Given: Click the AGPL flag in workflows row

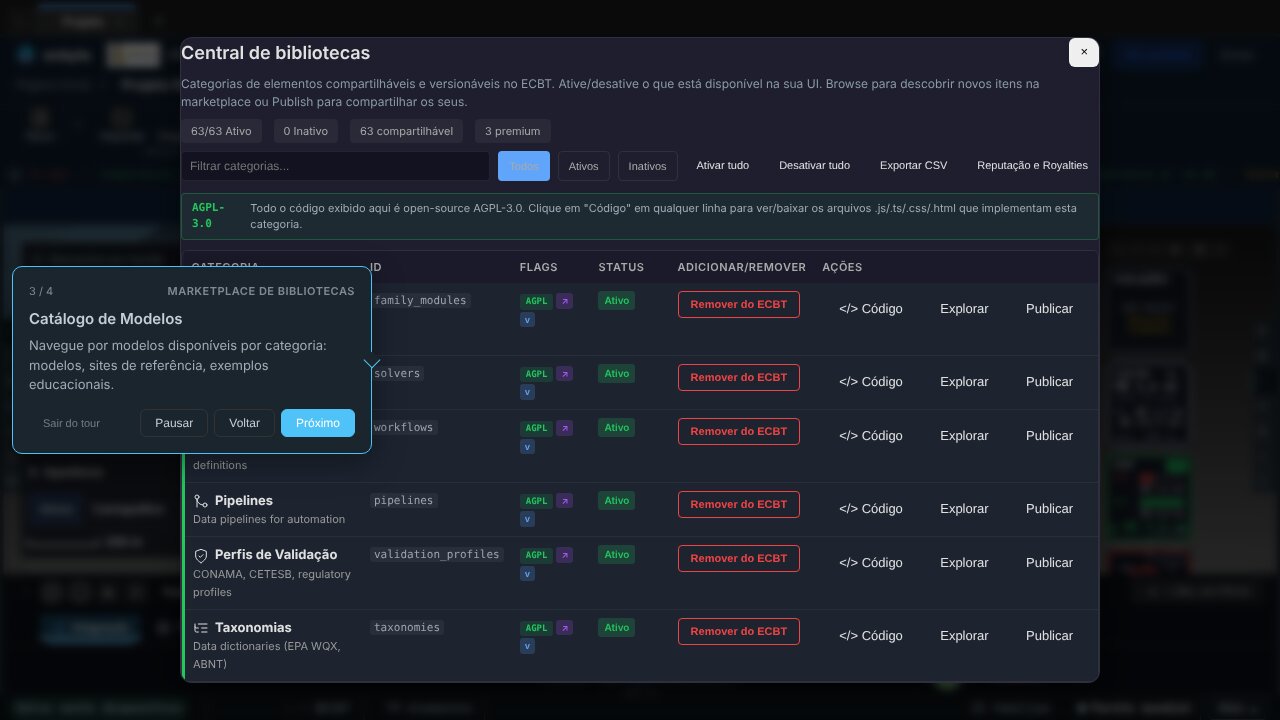Looking at the screenshot, I should pos(537,428).
